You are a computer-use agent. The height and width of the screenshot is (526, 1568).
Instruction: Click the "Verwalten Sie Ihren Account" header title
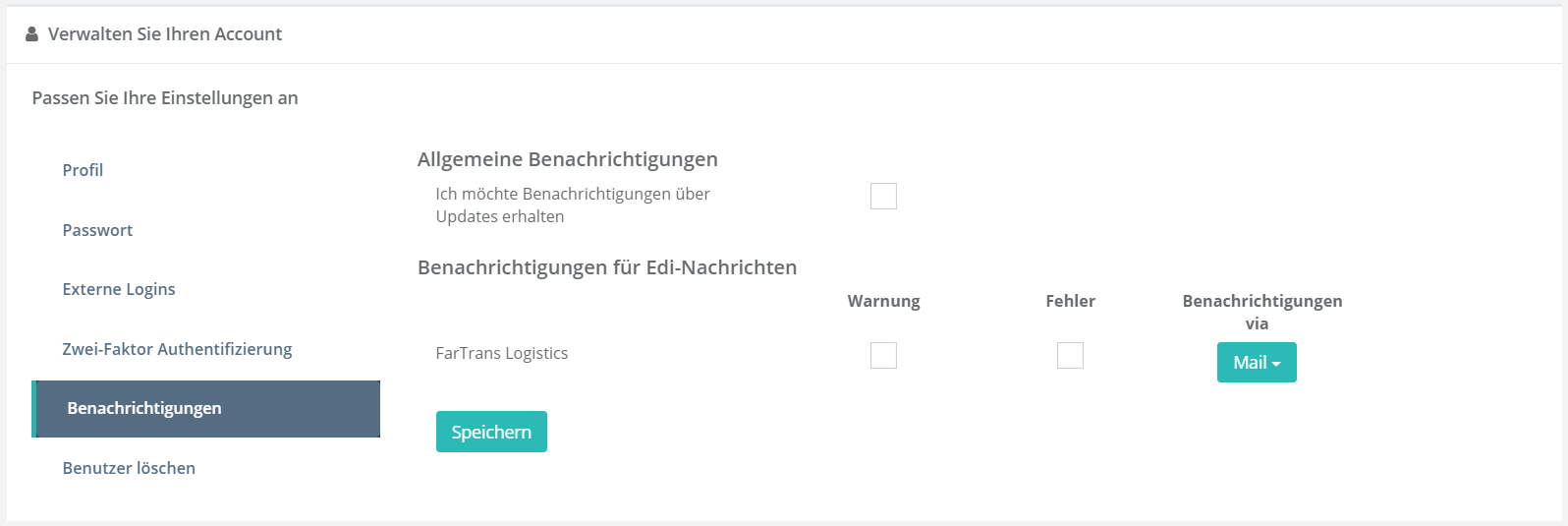point(165,34)
